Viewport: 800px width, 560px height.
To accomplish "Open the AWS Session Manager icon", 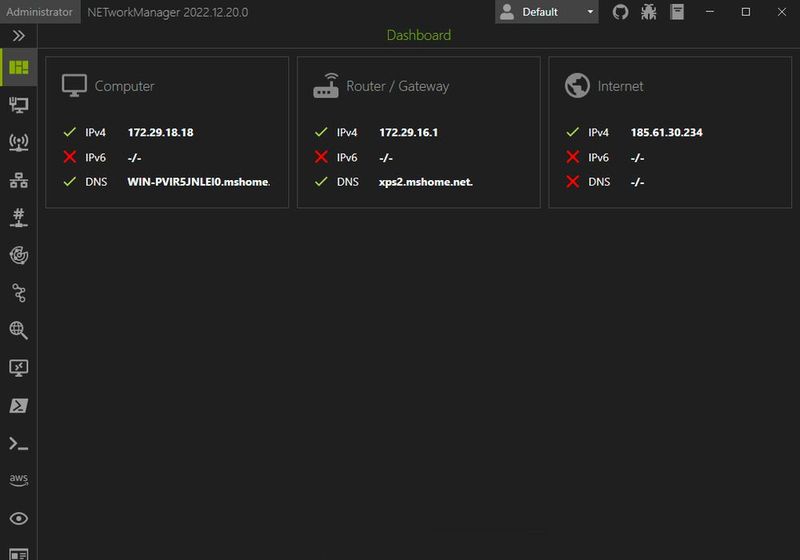I will click(x=19, y=479).
